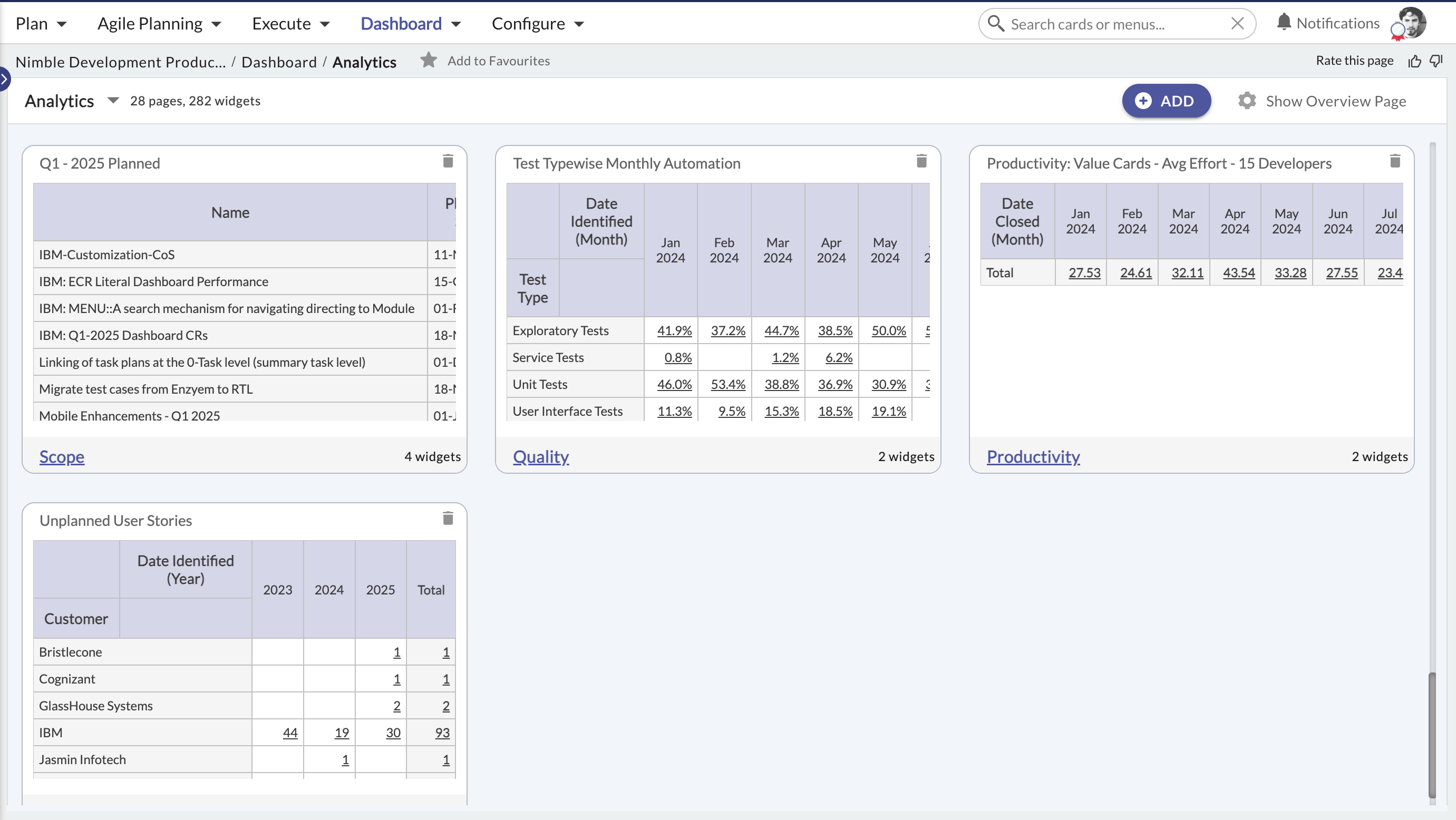Open the Analytics pages dropdown arrow
1456x820 pixels.
click(x=113, y=101)
